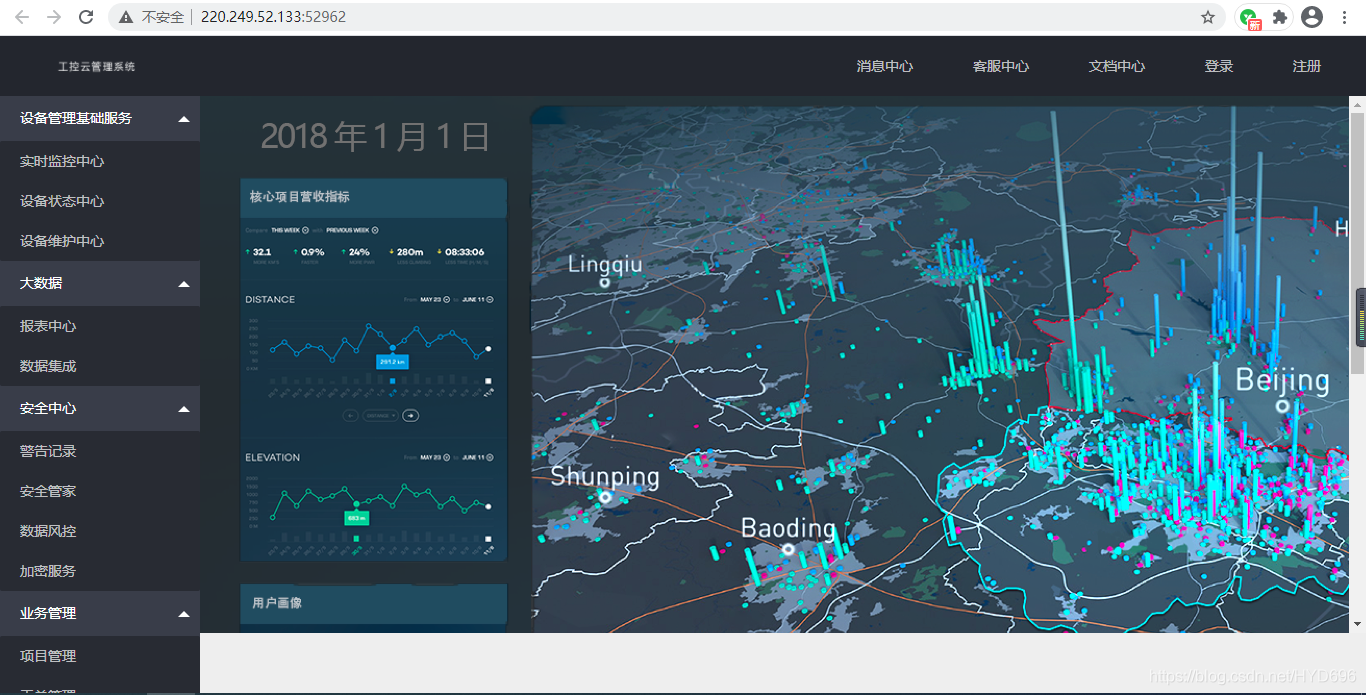Click the highlighted blue point on the DISTANCE chart
This screenshot has width=1366, height=695.
[x=392, y=348]
